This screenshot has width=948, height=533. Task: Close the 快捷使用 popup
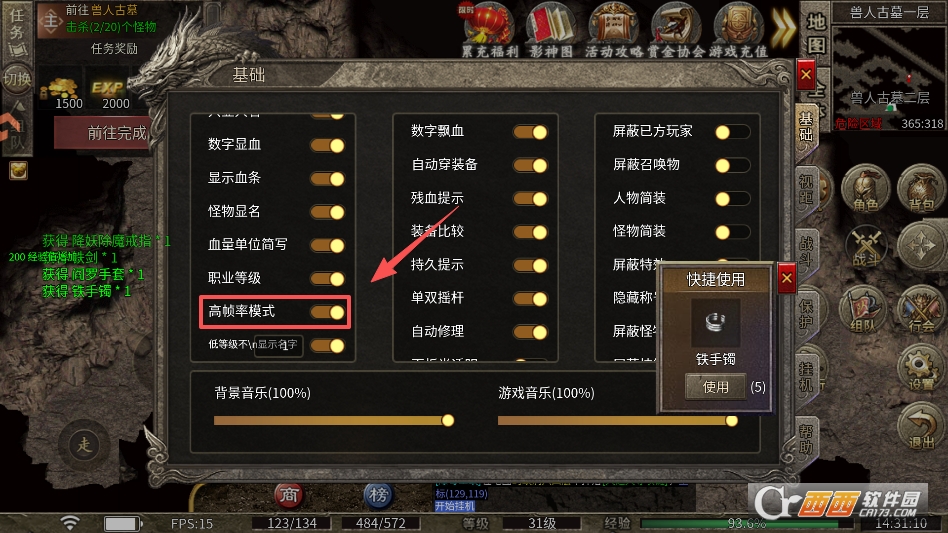click(787, 279)
